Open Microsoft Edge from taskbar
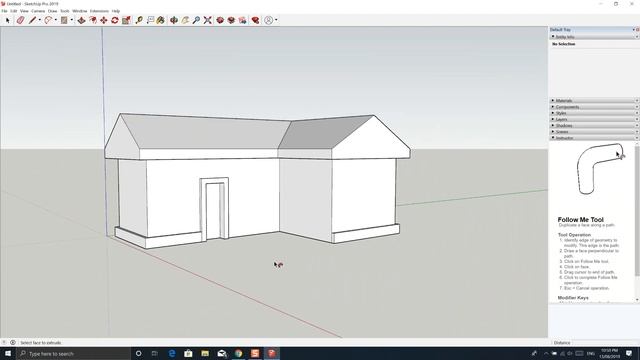This screenshot has height=360, width=640. pos(172,353)
